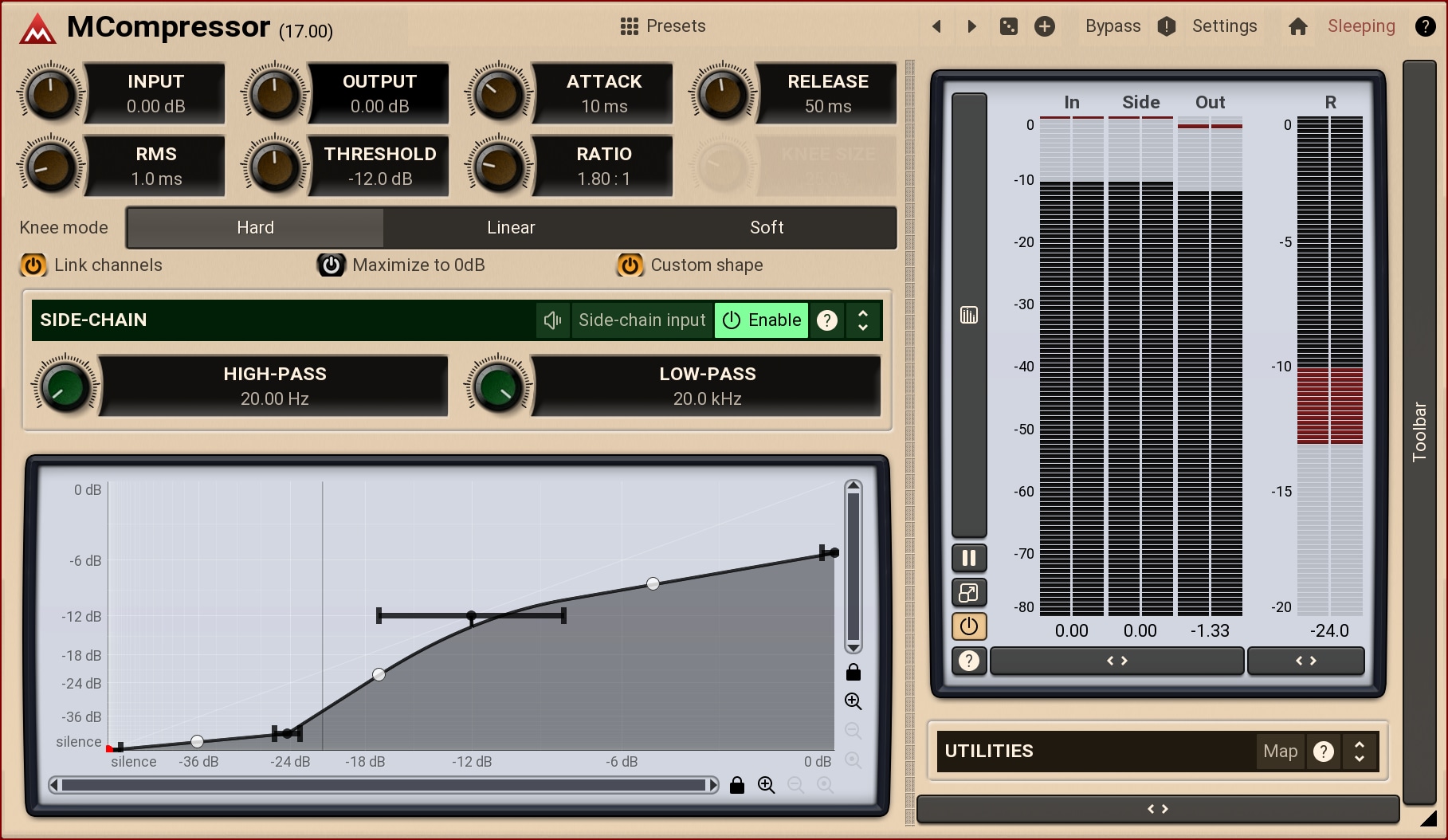Toggle Custom shape power button

(630, 265)
